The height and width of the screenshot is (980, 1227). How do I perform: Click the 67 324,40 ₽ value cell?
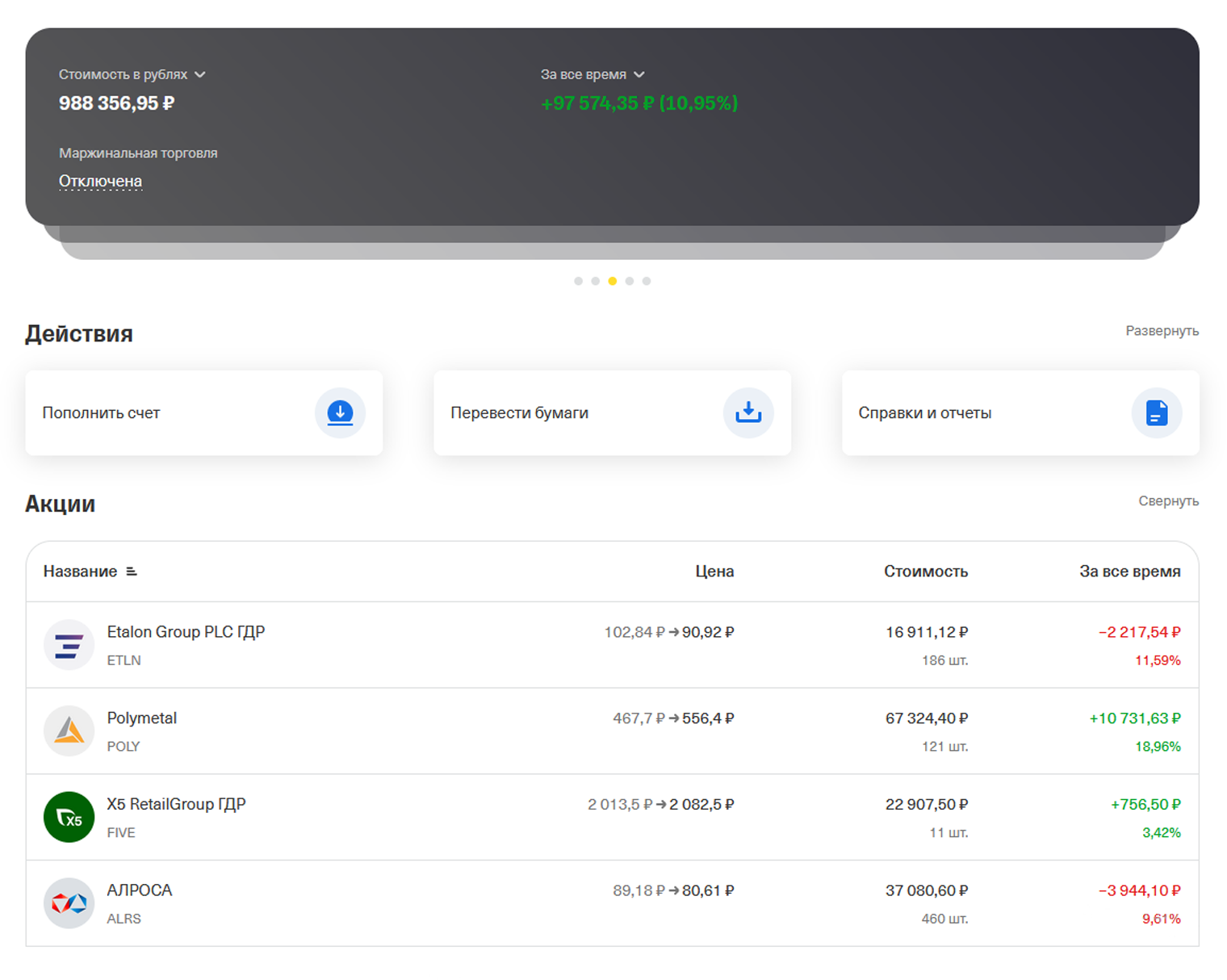[927, 718]
